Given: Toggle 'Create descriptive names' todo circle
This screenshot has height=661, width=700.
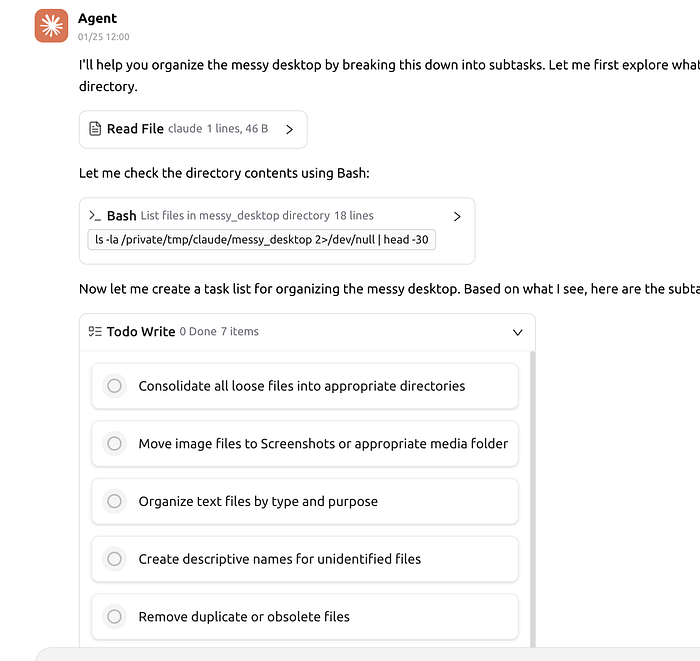Looking at the screenshot, I should [x=114, y=559].
